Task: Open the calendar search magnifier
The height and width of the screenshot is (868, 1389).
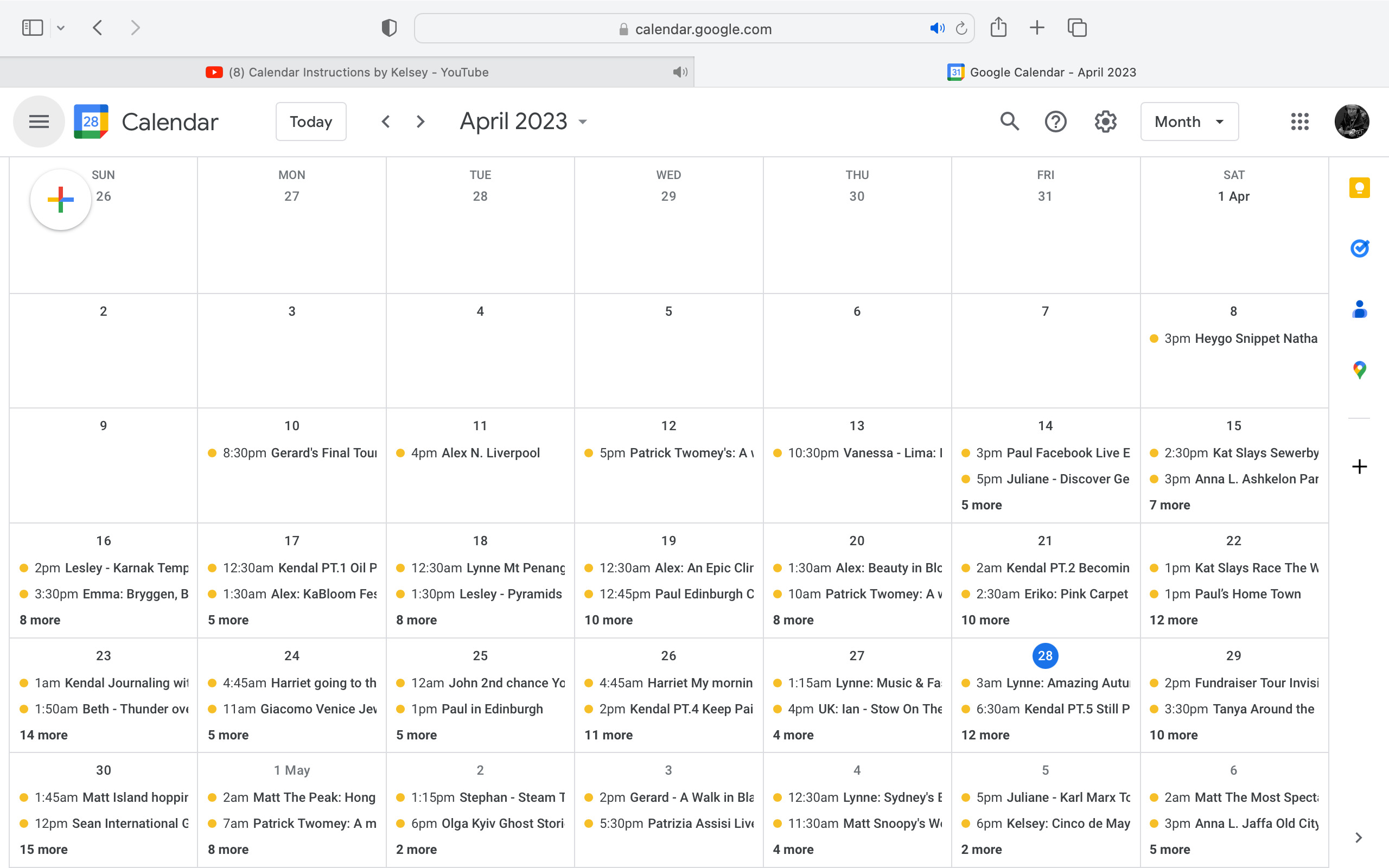Action: click(1009, 122)
